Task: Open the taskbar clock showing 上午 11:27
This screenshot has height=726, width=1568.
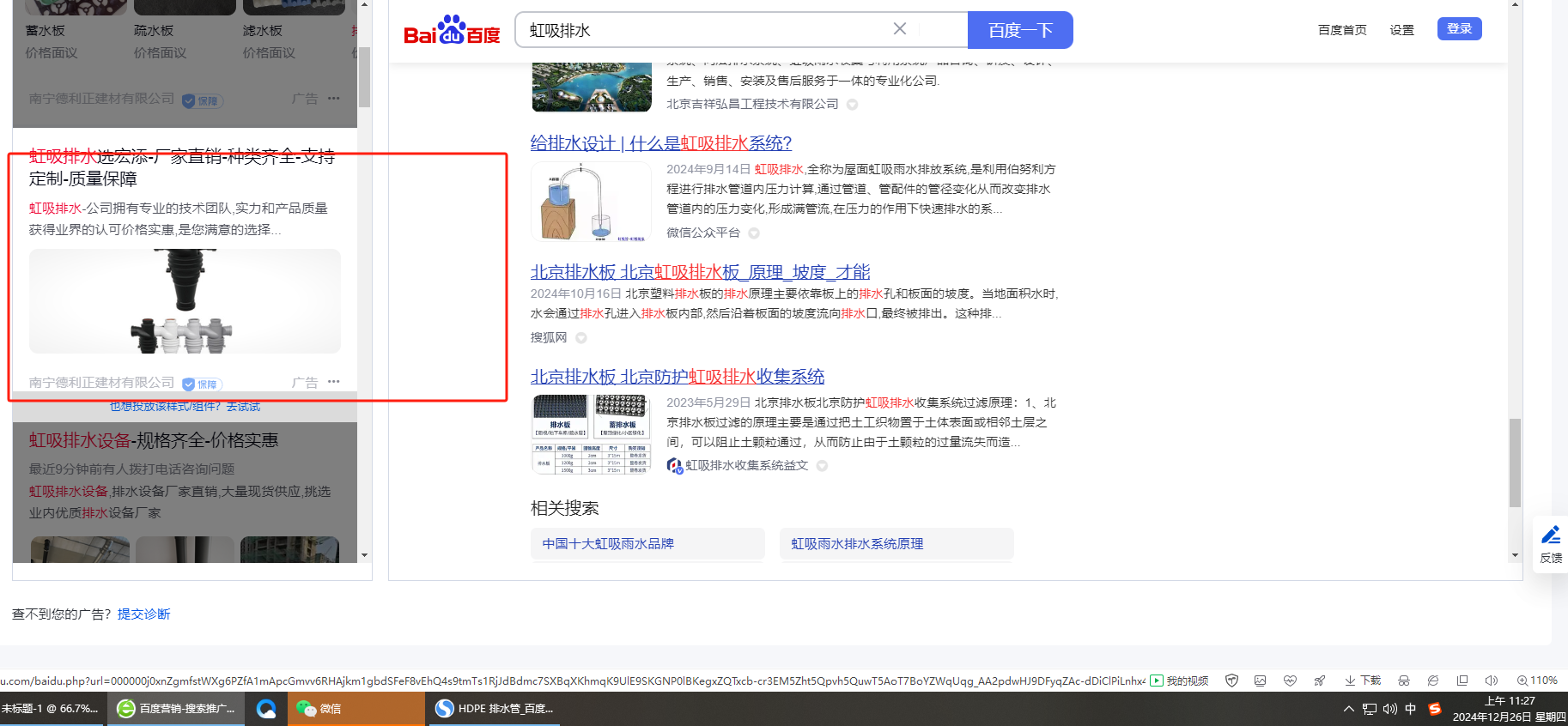Action: pos(1510,709)
